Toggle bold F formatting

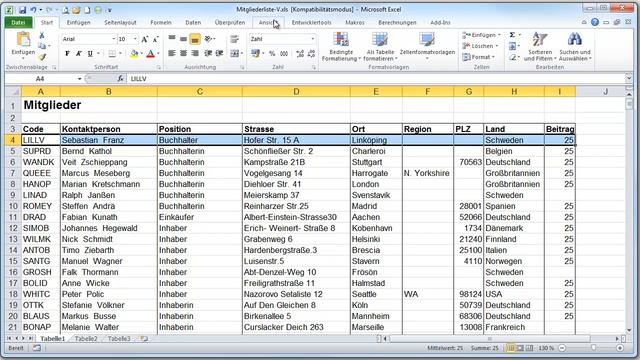coord(67,53)
